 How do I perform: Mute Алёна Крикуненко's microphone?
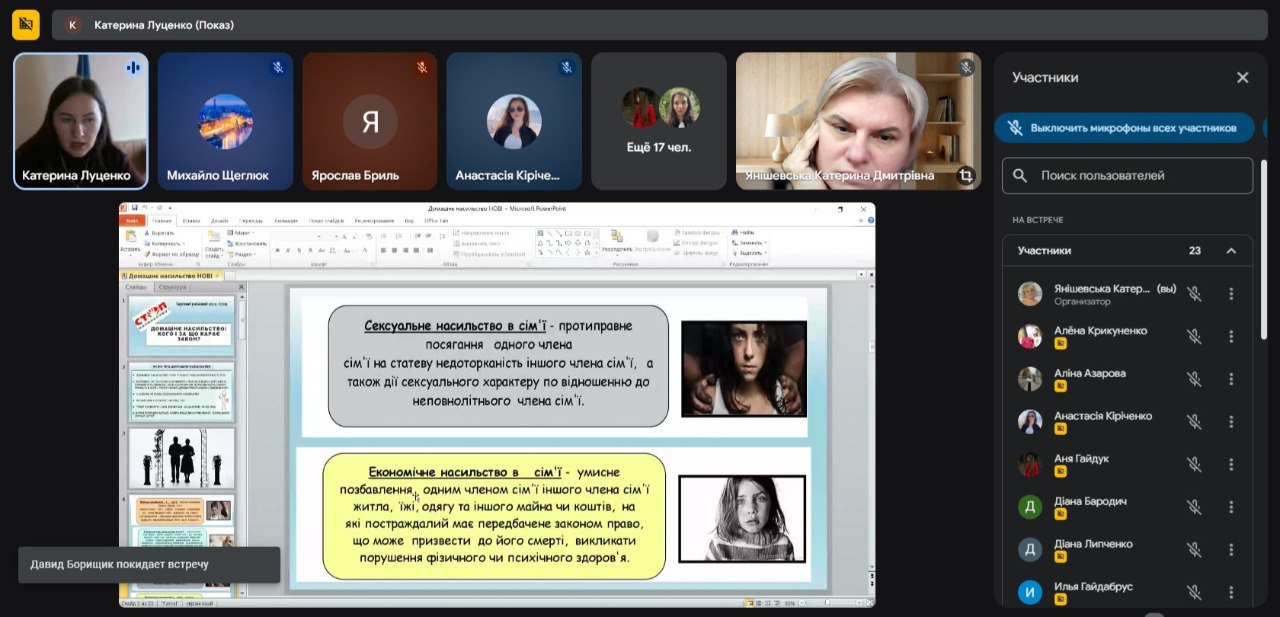click(x=1193, y=336)
